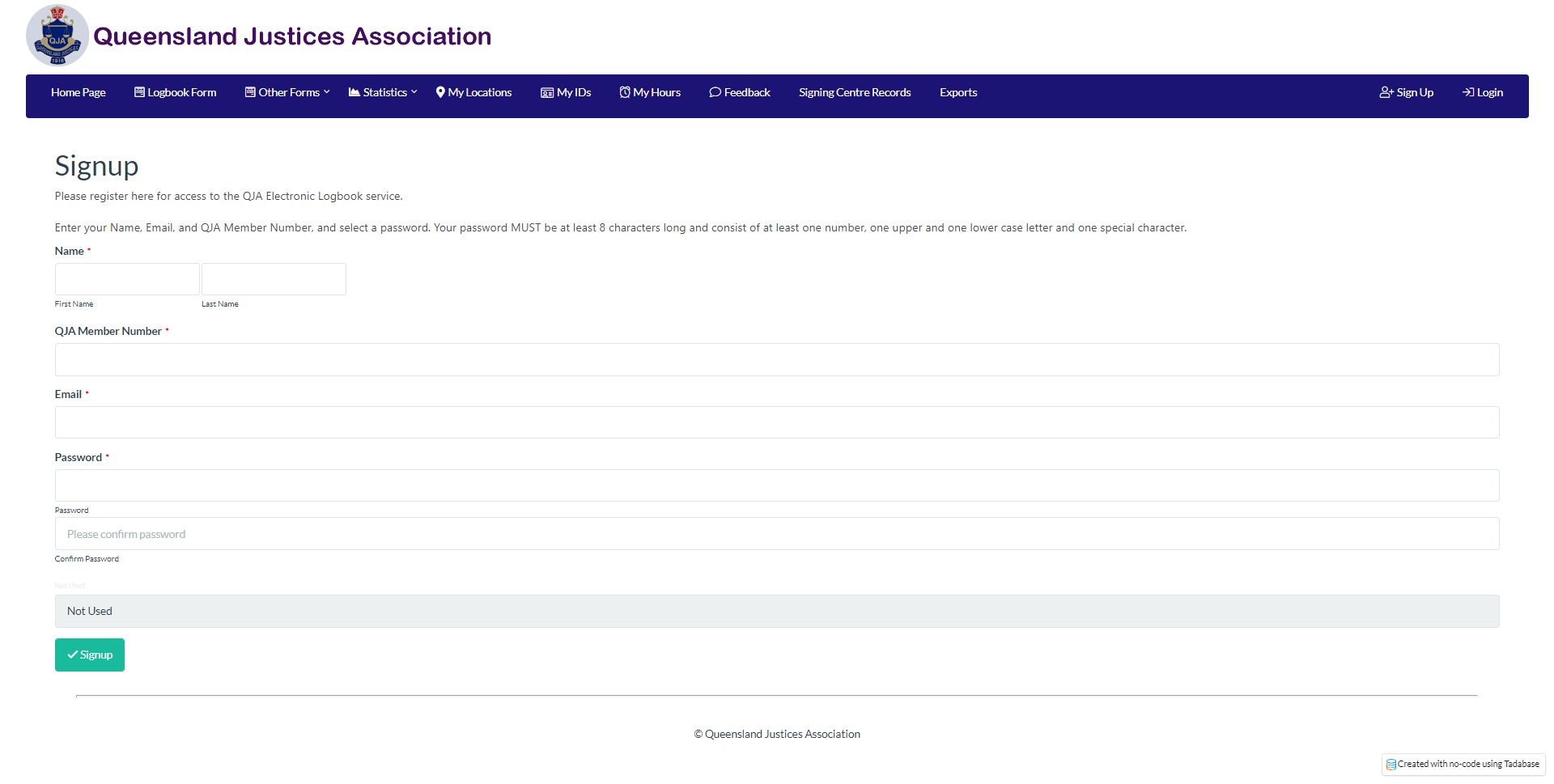
Task: Click the Logbook Form icon
Action: (139, 92)
